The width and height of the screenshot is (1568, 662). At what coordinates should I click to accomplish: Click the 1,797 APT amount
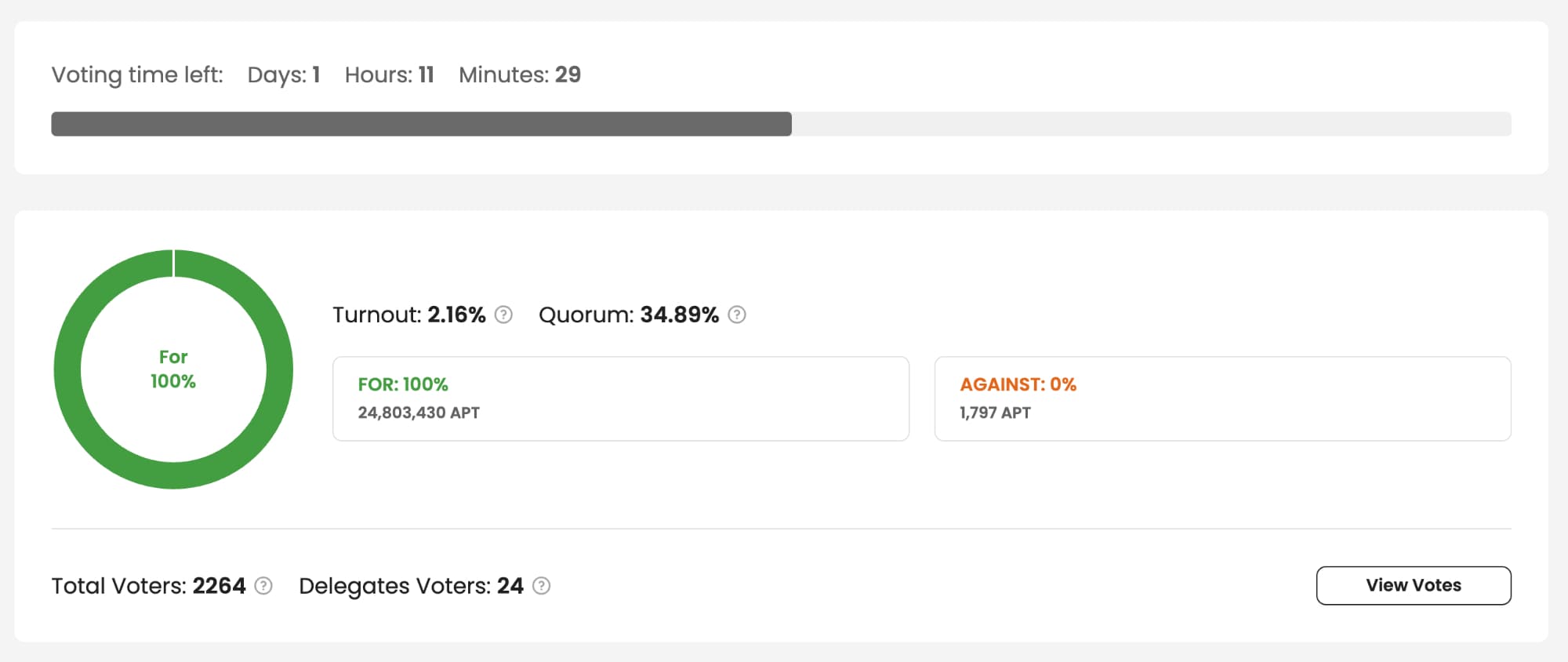pos(995,413)
